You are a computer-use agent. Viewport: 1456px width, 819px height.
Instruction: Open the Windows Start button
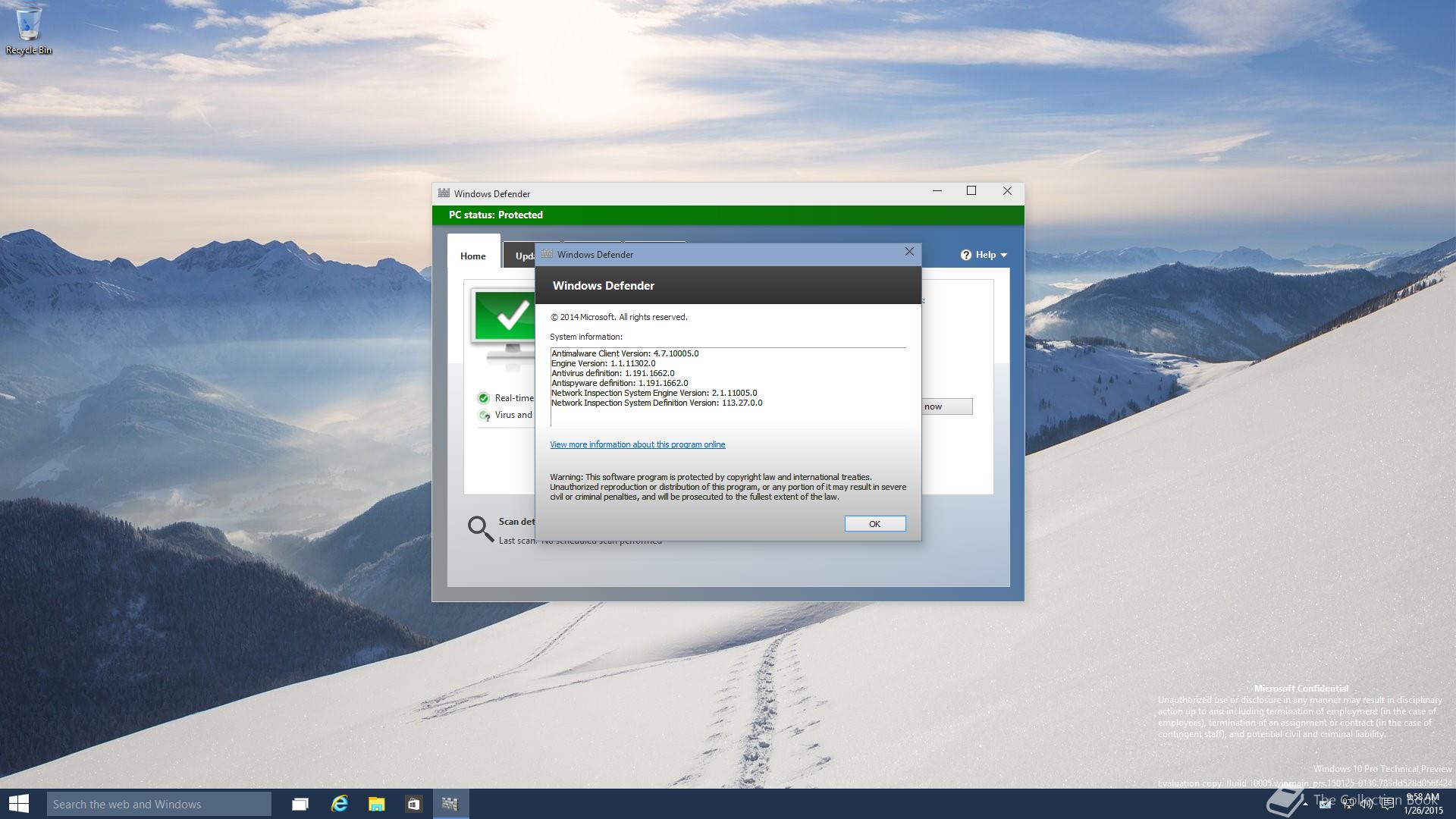coord(18,804)
